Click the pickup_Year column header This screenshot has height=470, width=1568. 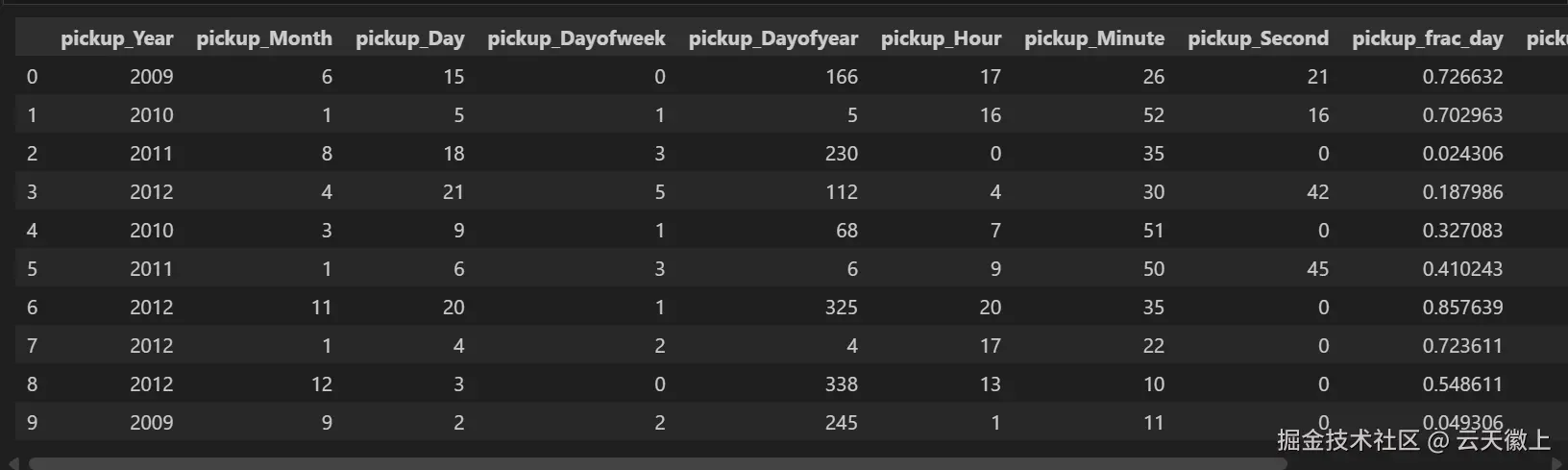pos(116,38)
